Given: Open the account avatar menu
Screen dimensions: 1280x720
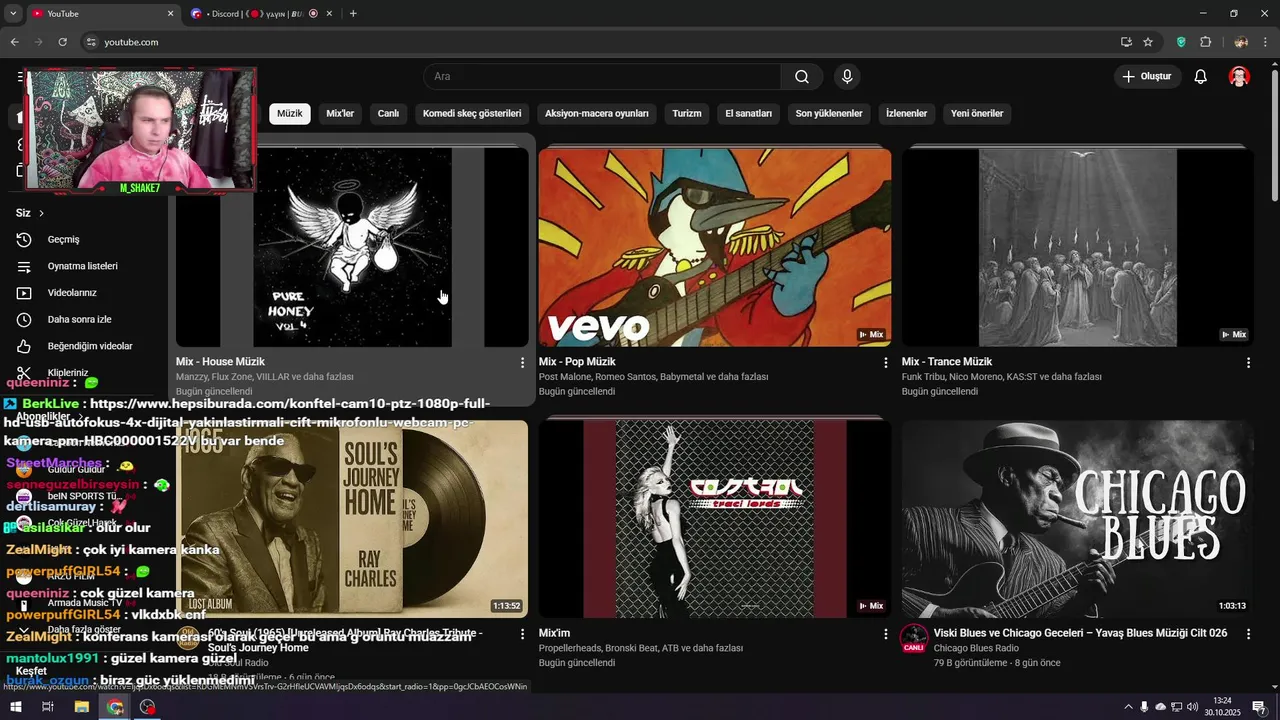Looking at the screenshot, I should click(x=1239, y=77).
